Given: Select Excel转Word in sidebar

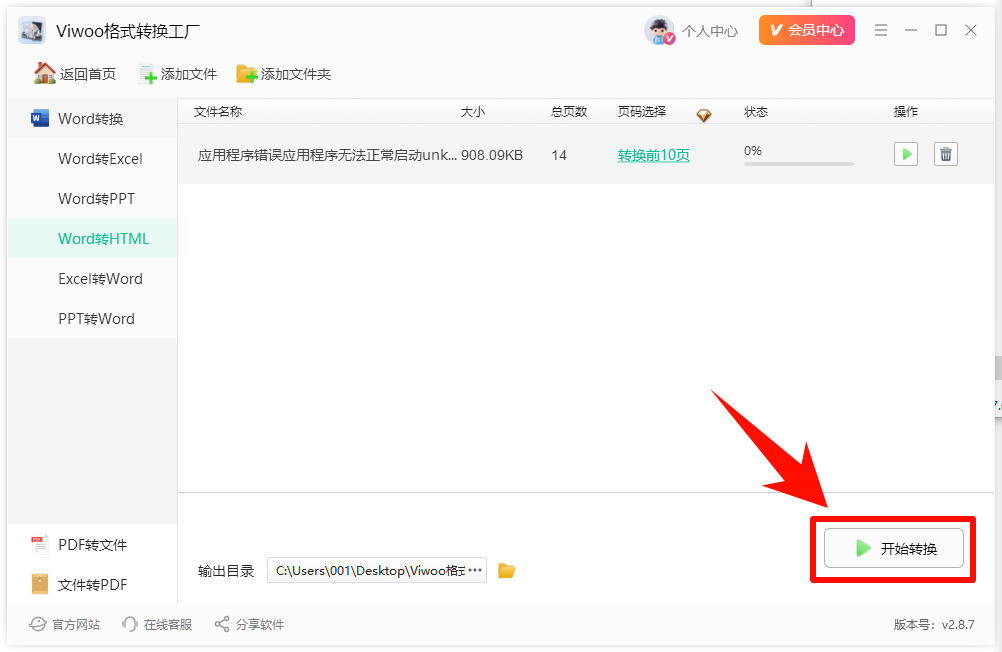Looking at the screenshot, I should click(x=92, y=279).
